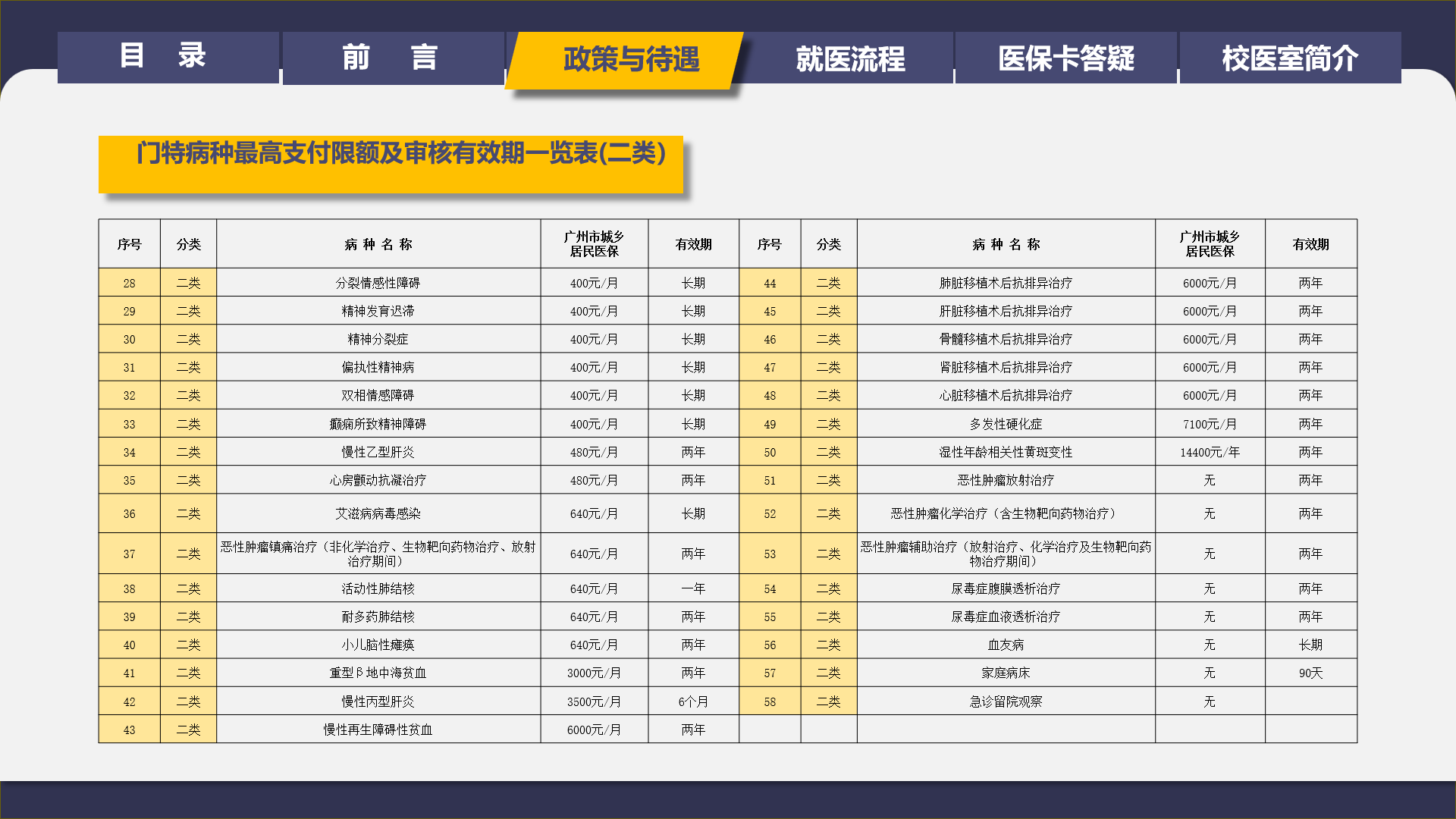The image size is (1456, 819).
Task: Click the cell 恶性肿瘤镇痛治疗
Action: [x=378, y=554]
